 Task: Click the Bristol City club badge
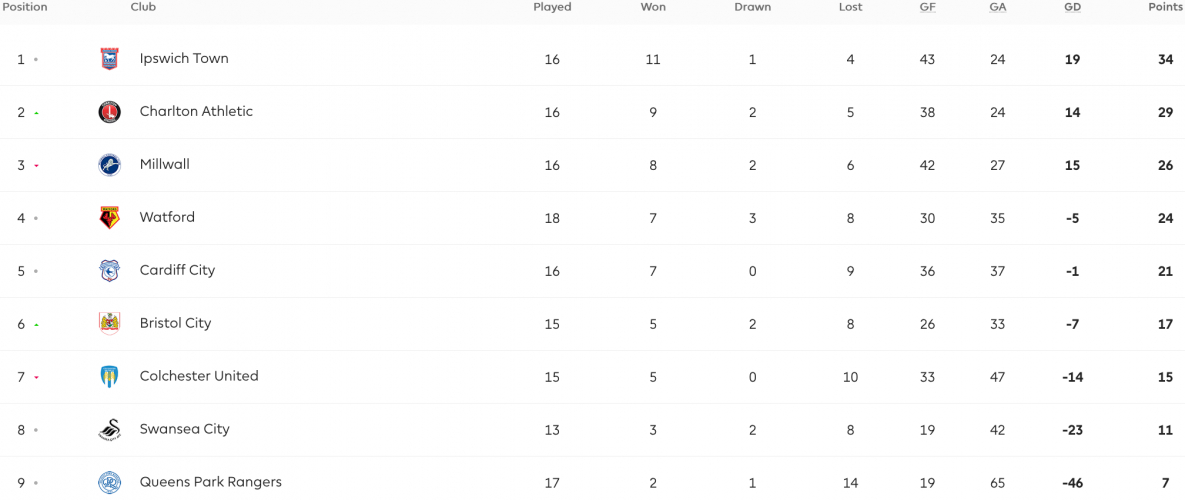click(x=110, y=323)
